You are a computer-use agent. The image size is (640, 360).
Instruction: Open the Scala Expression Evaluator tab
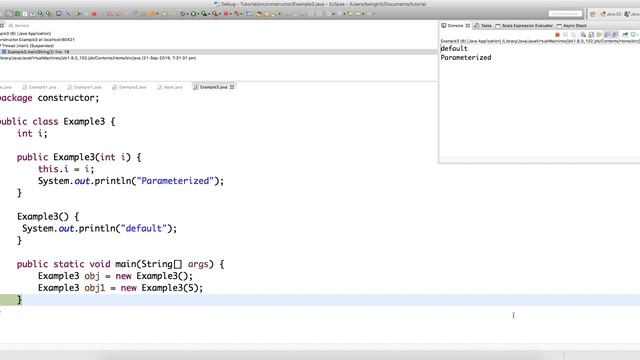[x=524, y=25]
